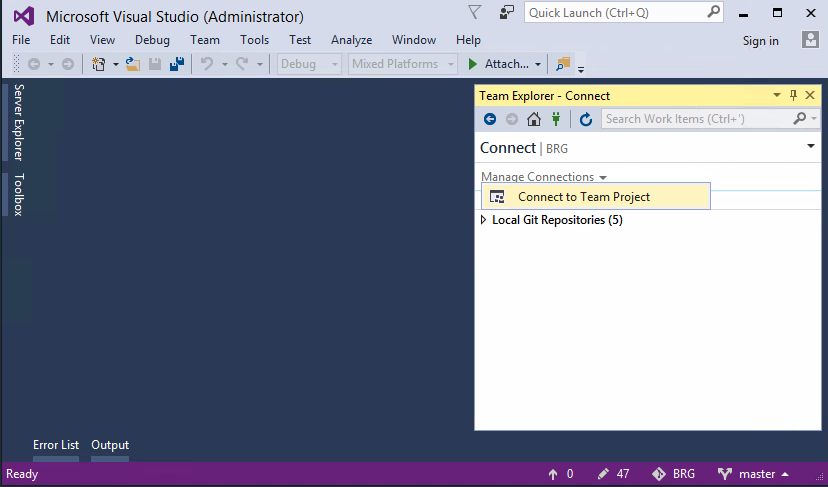
Task: Go back in Team Explorer
Action: tap(490, 119)
